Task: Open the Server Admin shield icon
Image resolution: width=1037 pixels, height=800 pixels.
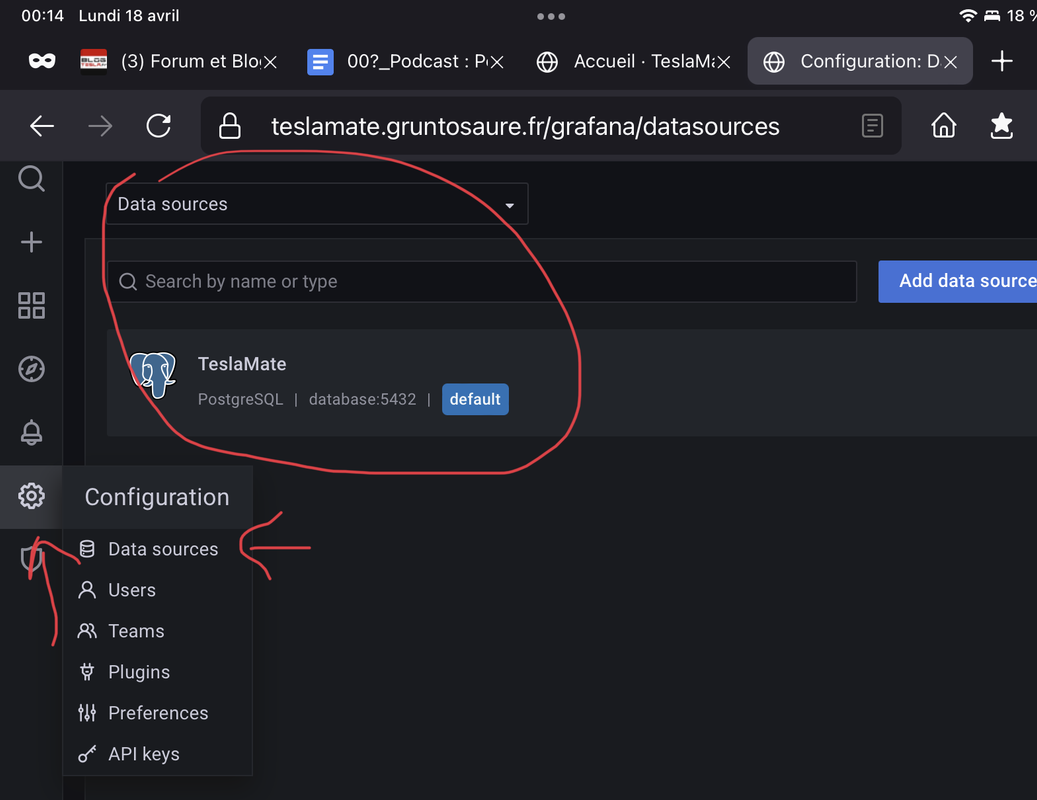Action: click(x=31, y=559)
